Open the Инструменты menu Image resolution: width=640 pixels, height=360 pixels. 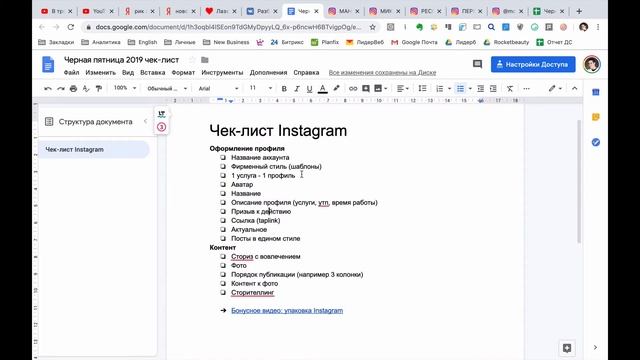tap(222, 73)
